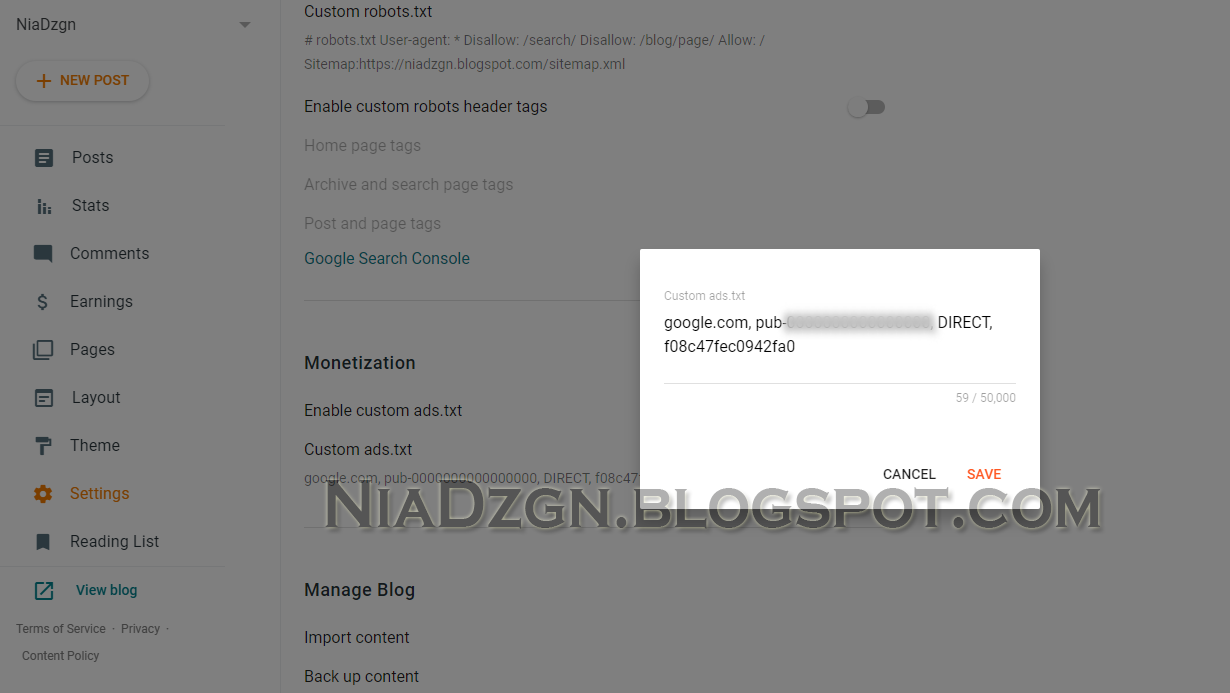Toggle Enable custom robots header tags switch

pyautogui.click(x=866, y=107)
